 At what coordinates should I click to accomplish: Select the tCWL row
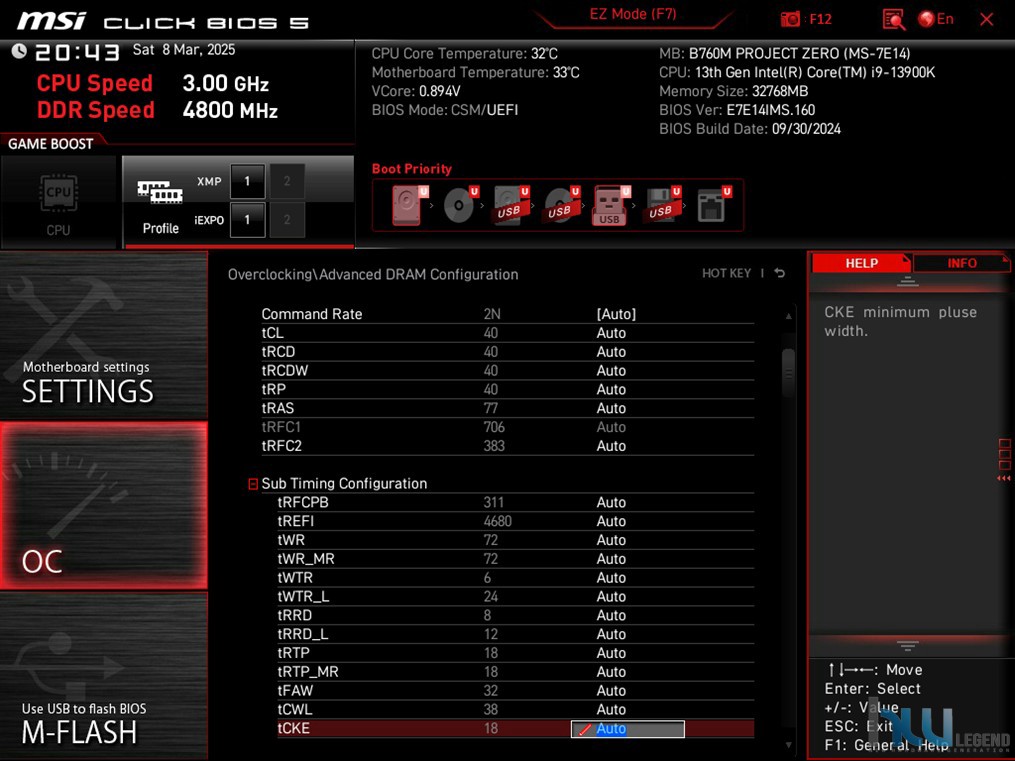[515, 709]
